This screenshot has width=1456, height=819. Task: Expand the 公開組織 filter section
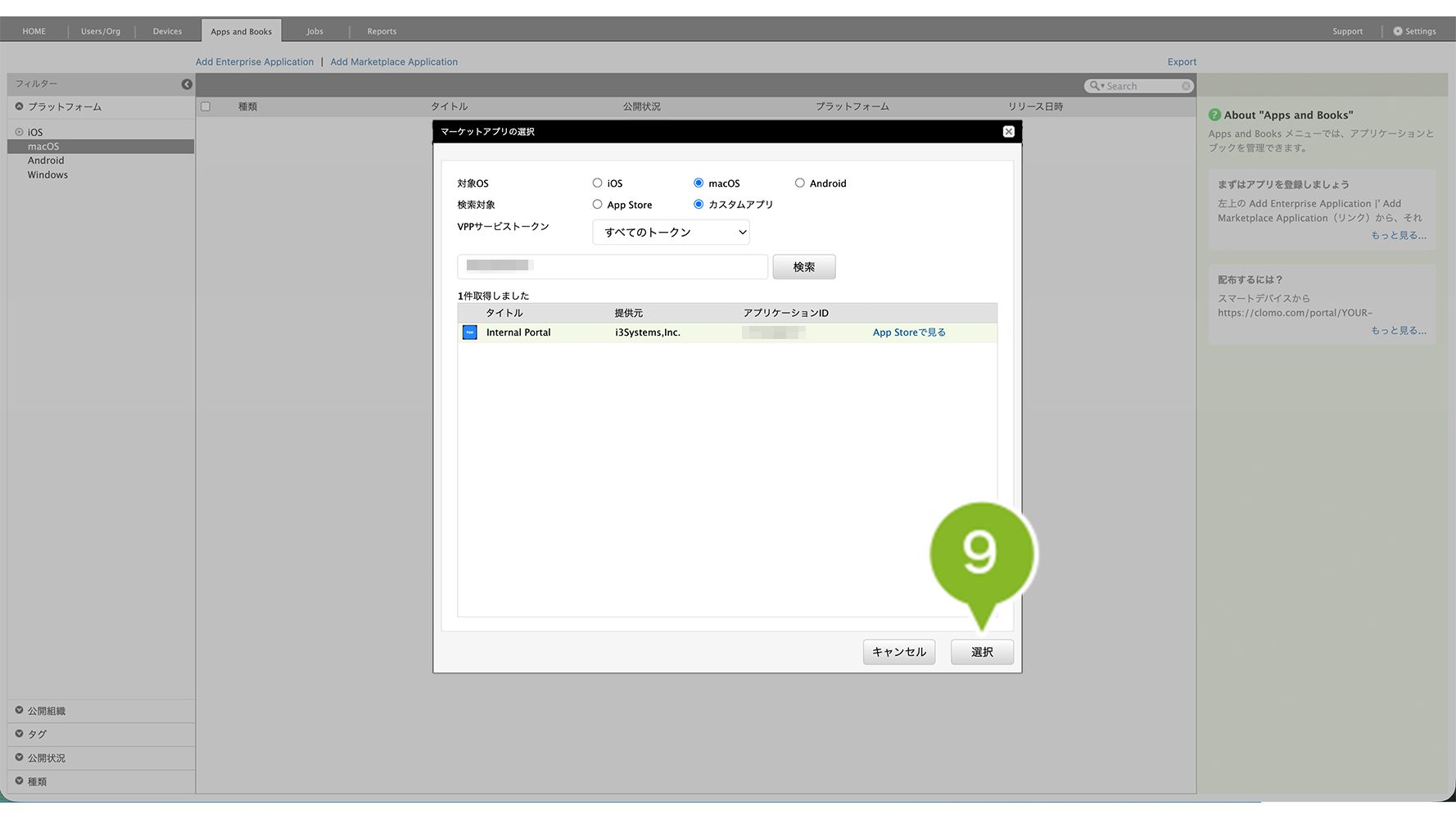(x=19, y=710)
